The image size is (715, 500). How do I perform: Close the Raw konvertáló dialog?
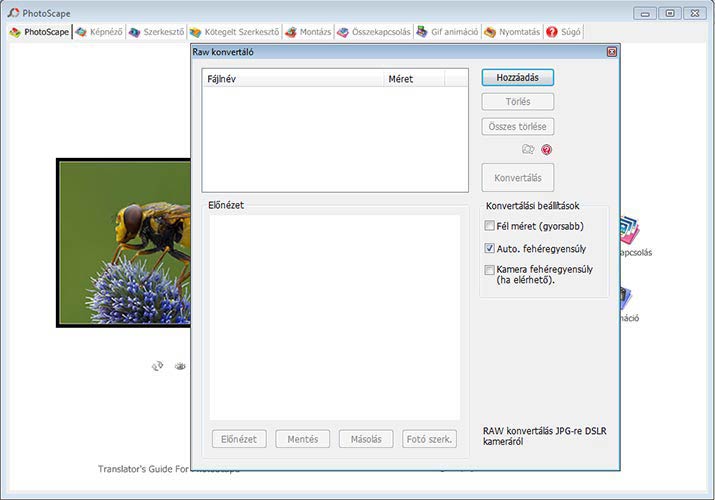click(x=611, y=51)
